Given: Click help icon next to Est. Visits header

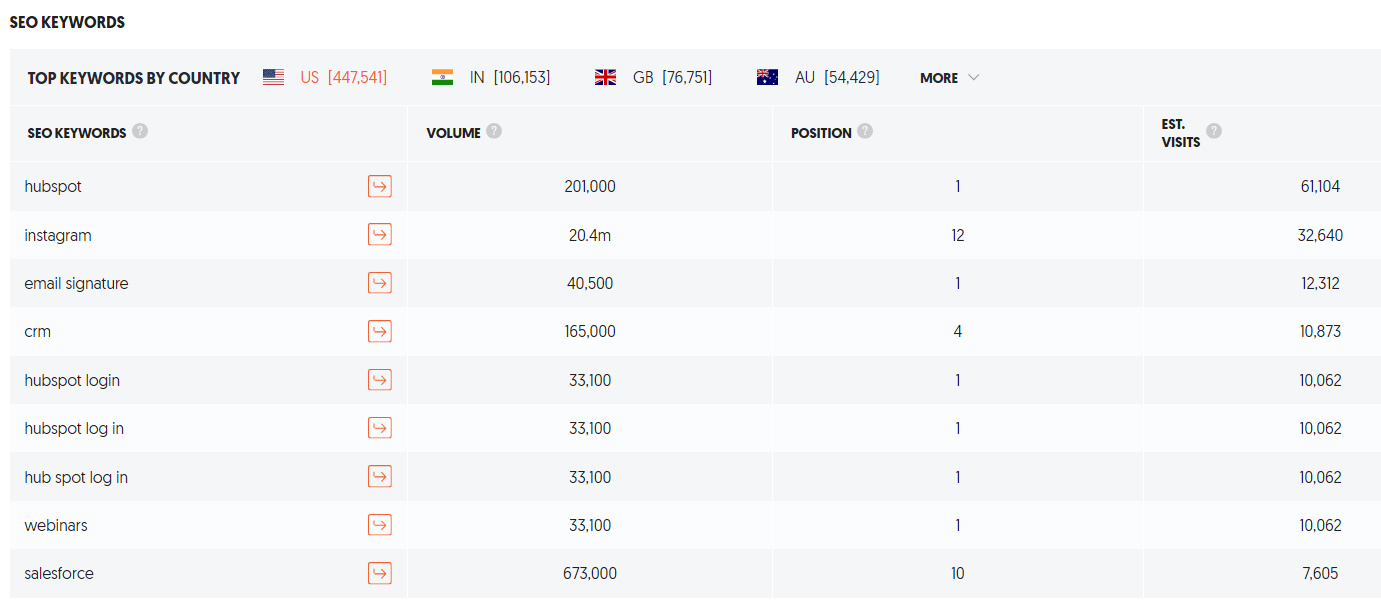Looking at the screenshot, I should pos(1214,131).
